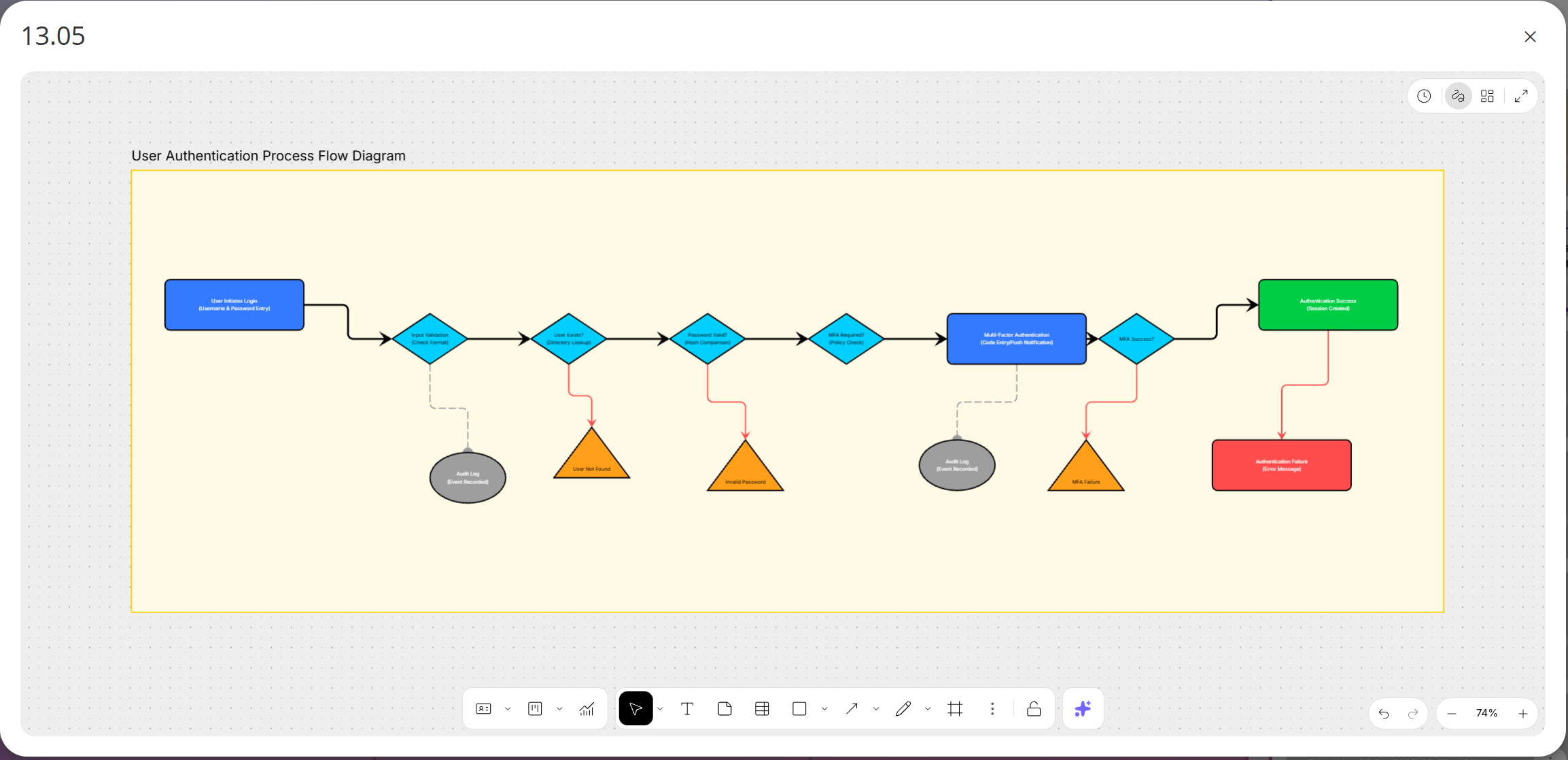Undo the last canvas action
Image resolution: width=1568 pixels, height=760 pixels.
(x=1384, y=714)
